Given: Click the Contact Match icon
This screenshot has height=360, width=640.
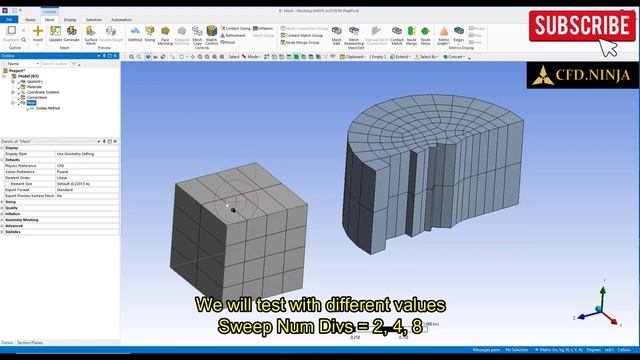Looking at the screenshot, I should point(397,31).
